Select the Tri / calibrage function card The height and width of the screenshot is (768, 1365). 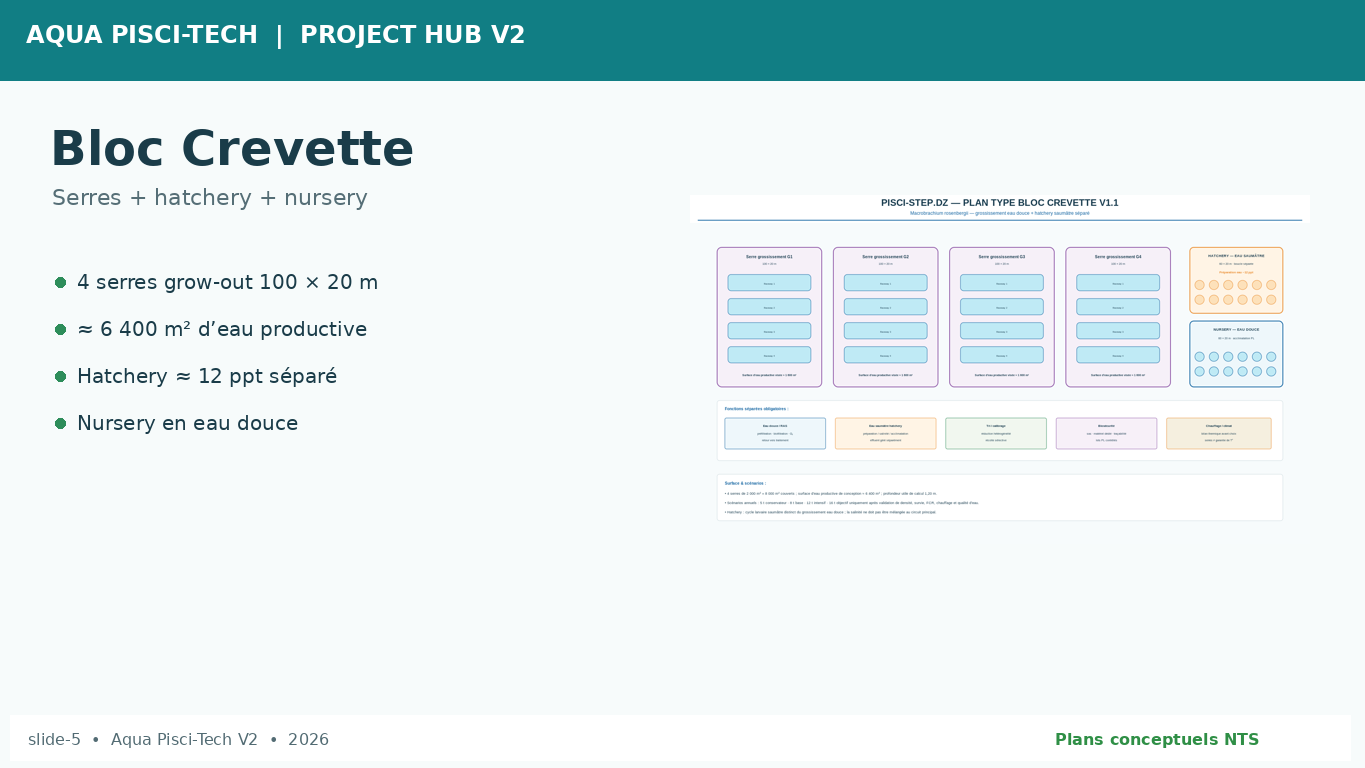click(996, 433)
